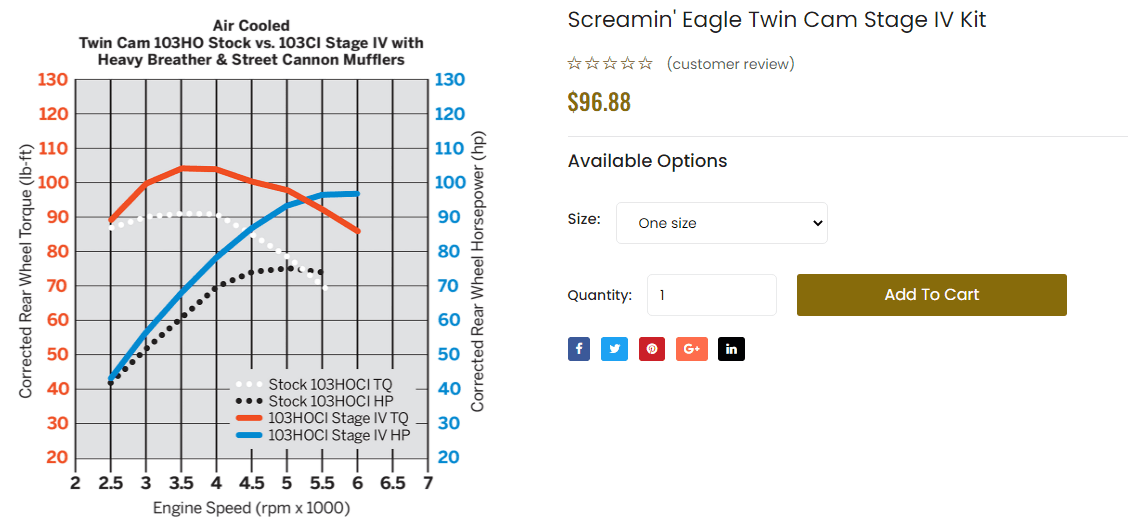The width and height of the screenshot is (1128, 530).
Task: Share via the Google Plus icon
Action: tap(692, 349)
